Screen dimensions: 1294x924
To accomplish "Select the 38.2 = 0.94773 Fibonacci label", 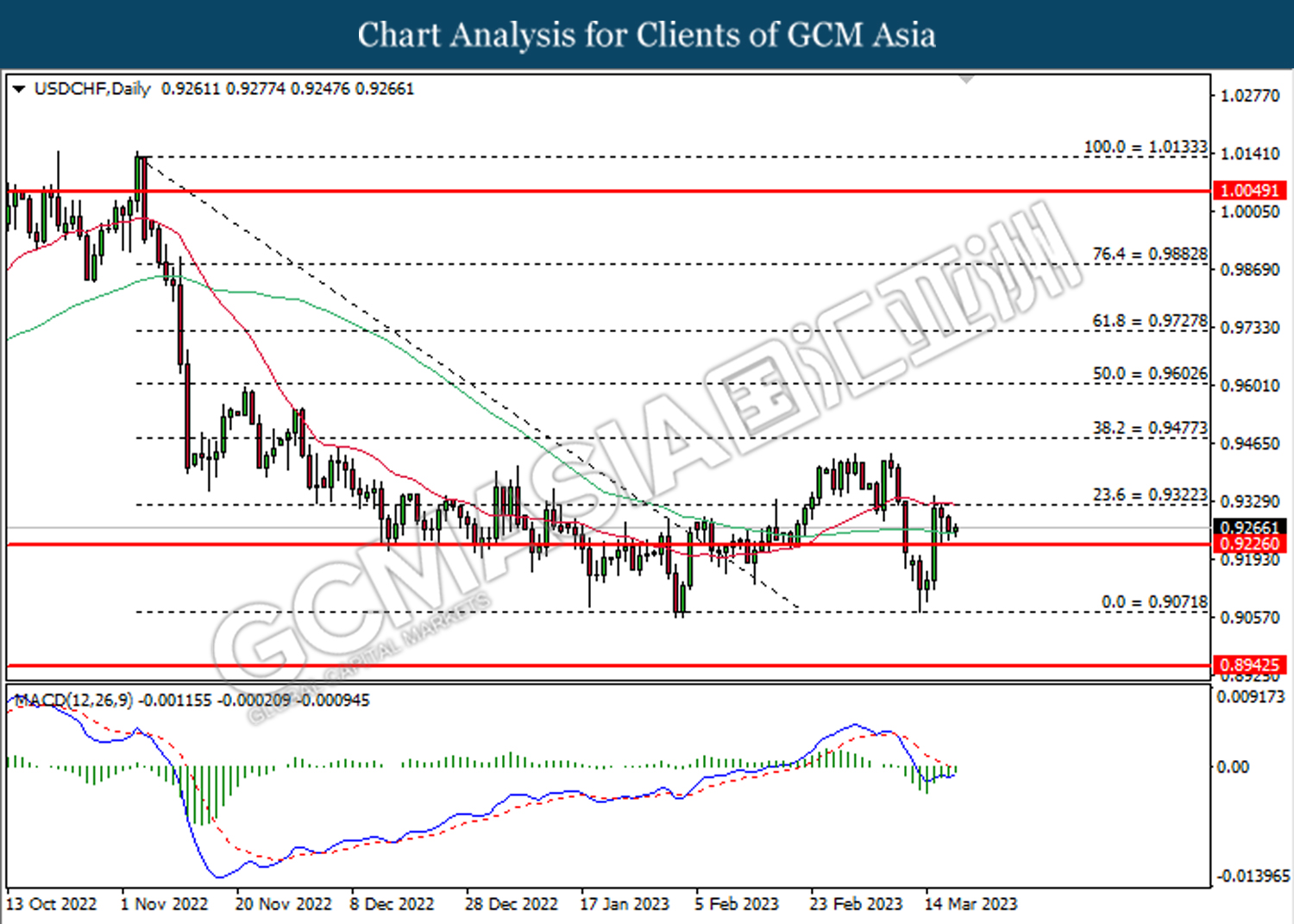I will pyautogui.click(x=1149, y=428).
